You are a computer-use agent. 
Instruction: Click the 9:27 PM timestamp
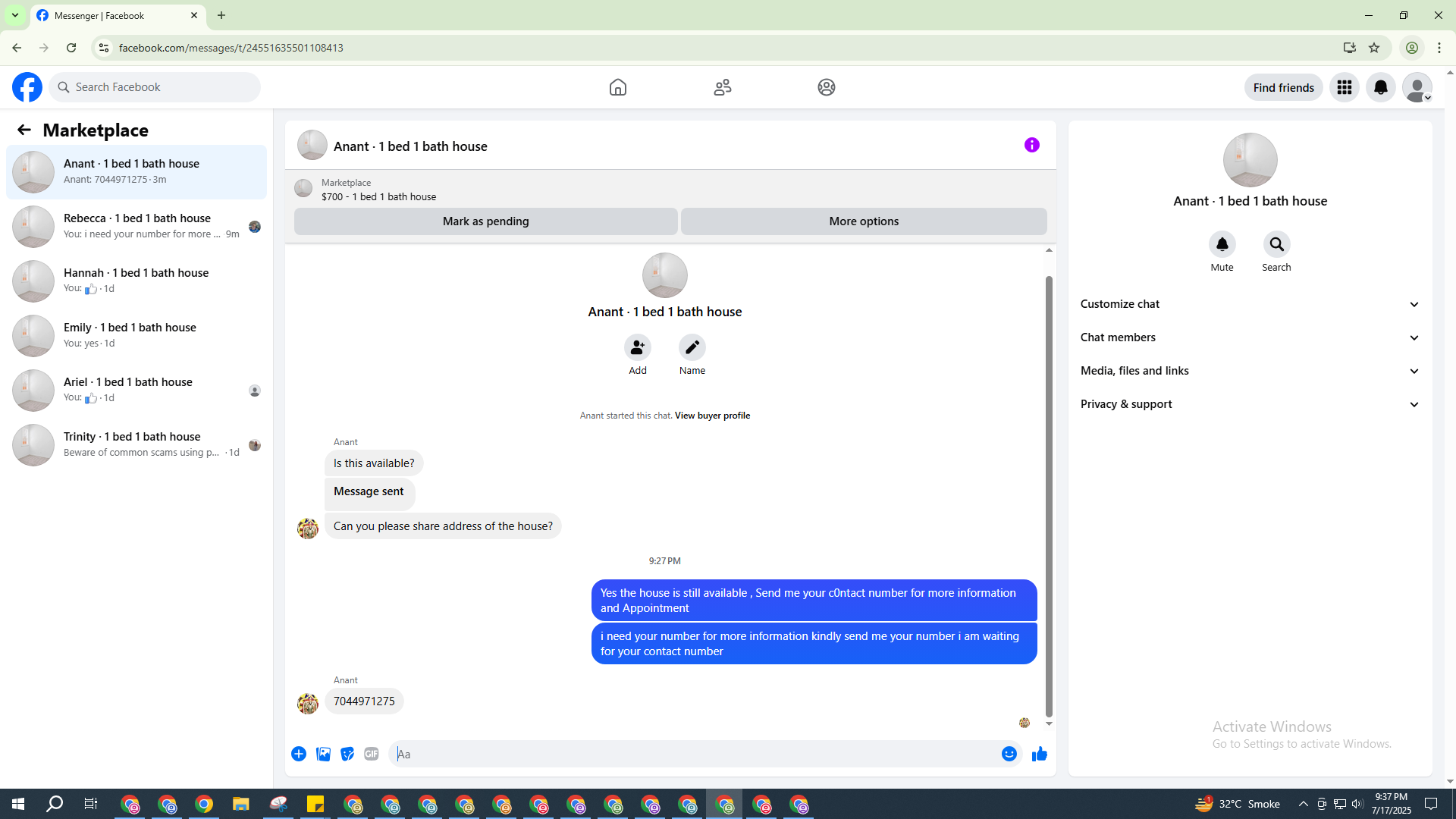tap(665, 561)
